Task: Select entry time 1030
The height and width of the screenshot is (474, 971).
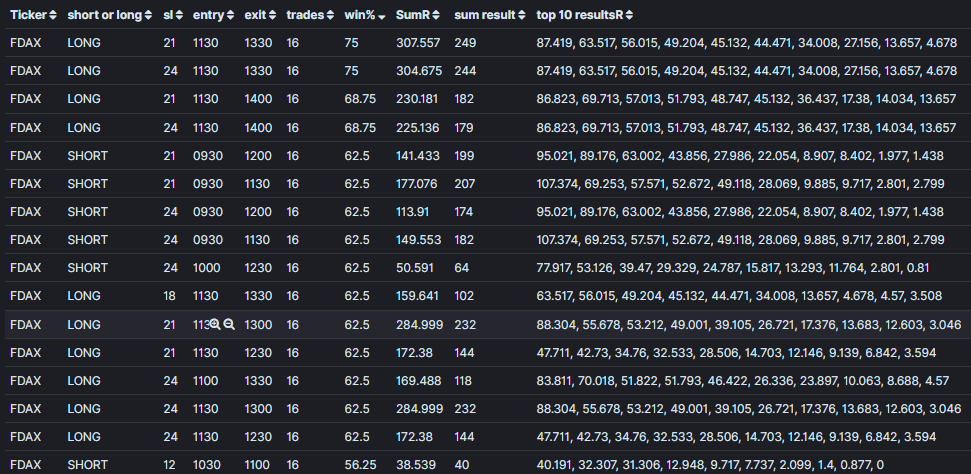Action: [x=206, y=464]
